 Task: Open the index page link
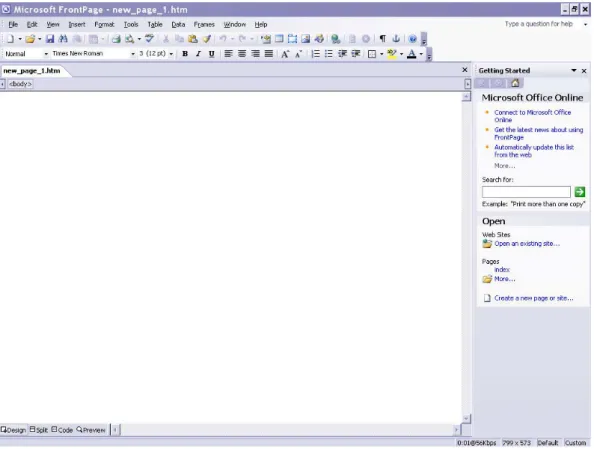(502, 270)
